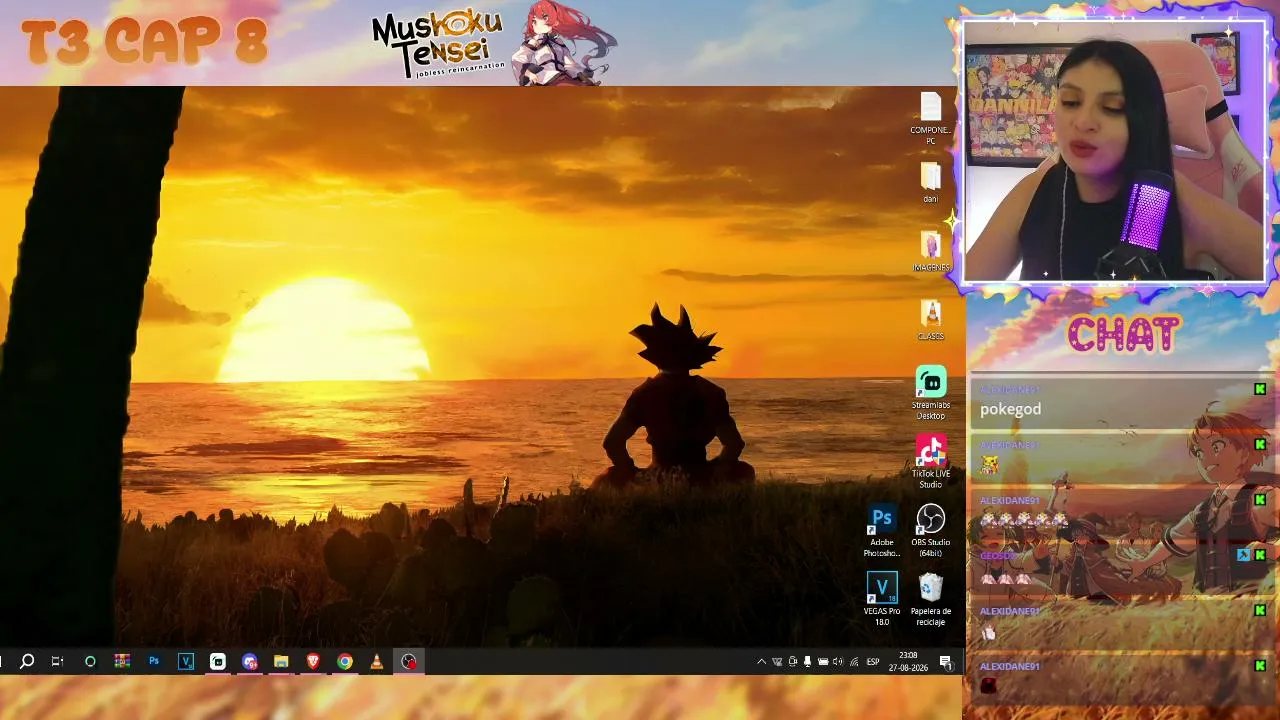The image size is (1280, 720).
Task: Open the CLASES desktop icon
Action: (930, 320)
